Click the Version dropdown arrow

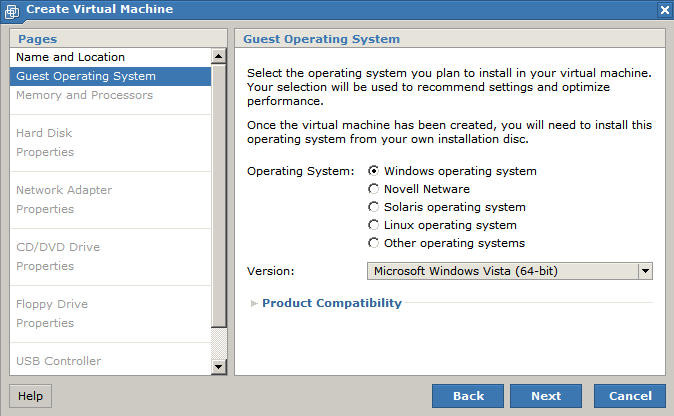[x=645, y=271]
